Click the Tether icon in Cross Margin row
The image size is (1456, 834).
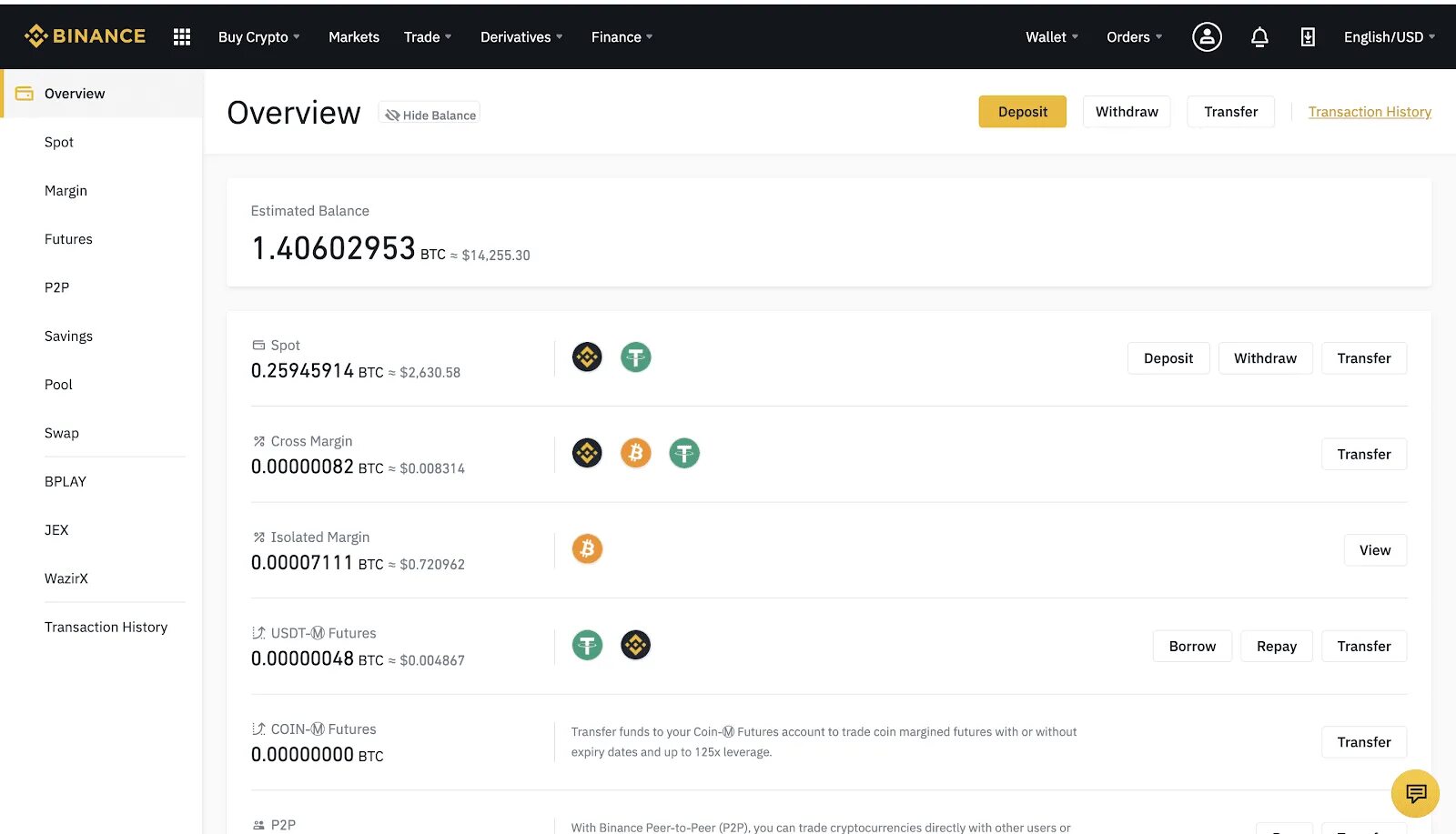coord(684,452)
